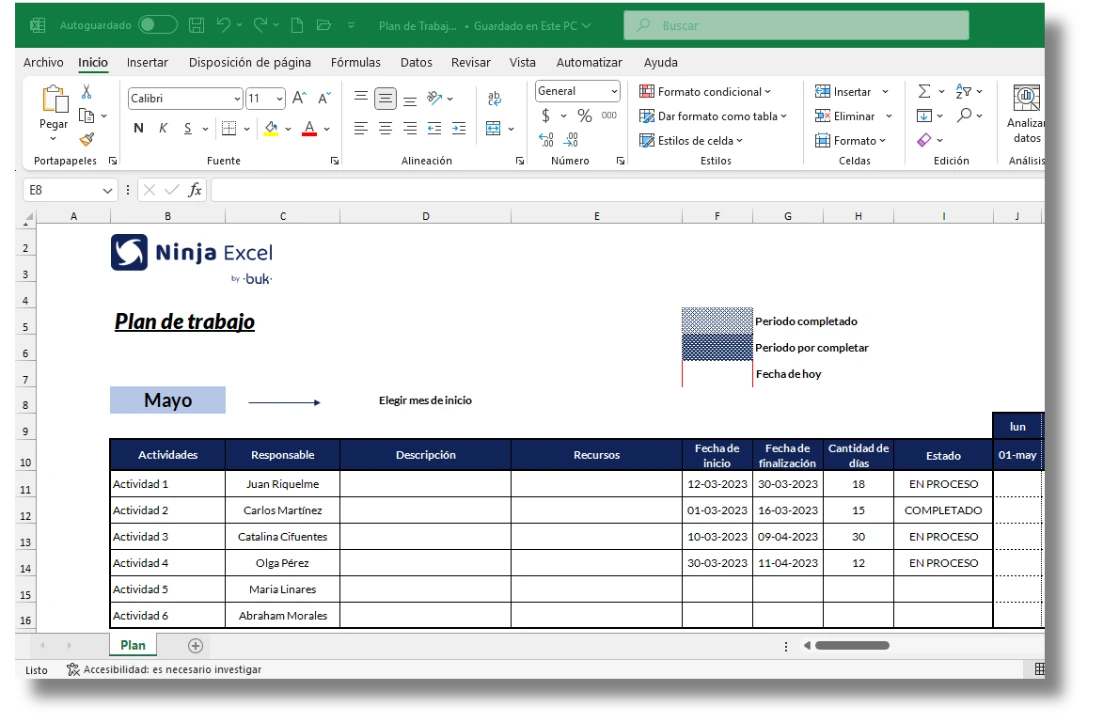Increase font size with large A

[299, 98]
